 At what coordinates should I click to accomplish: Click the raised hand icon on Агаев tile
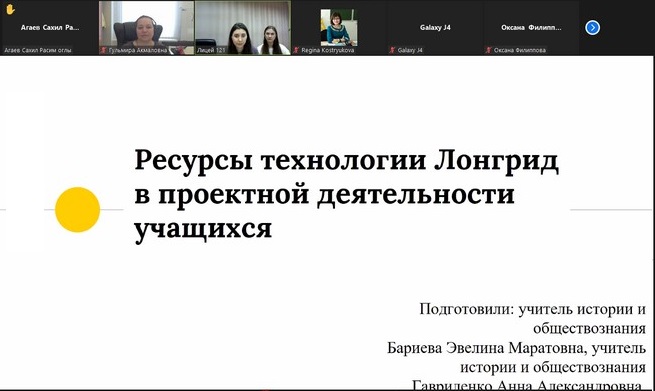[x=10, y=9]
